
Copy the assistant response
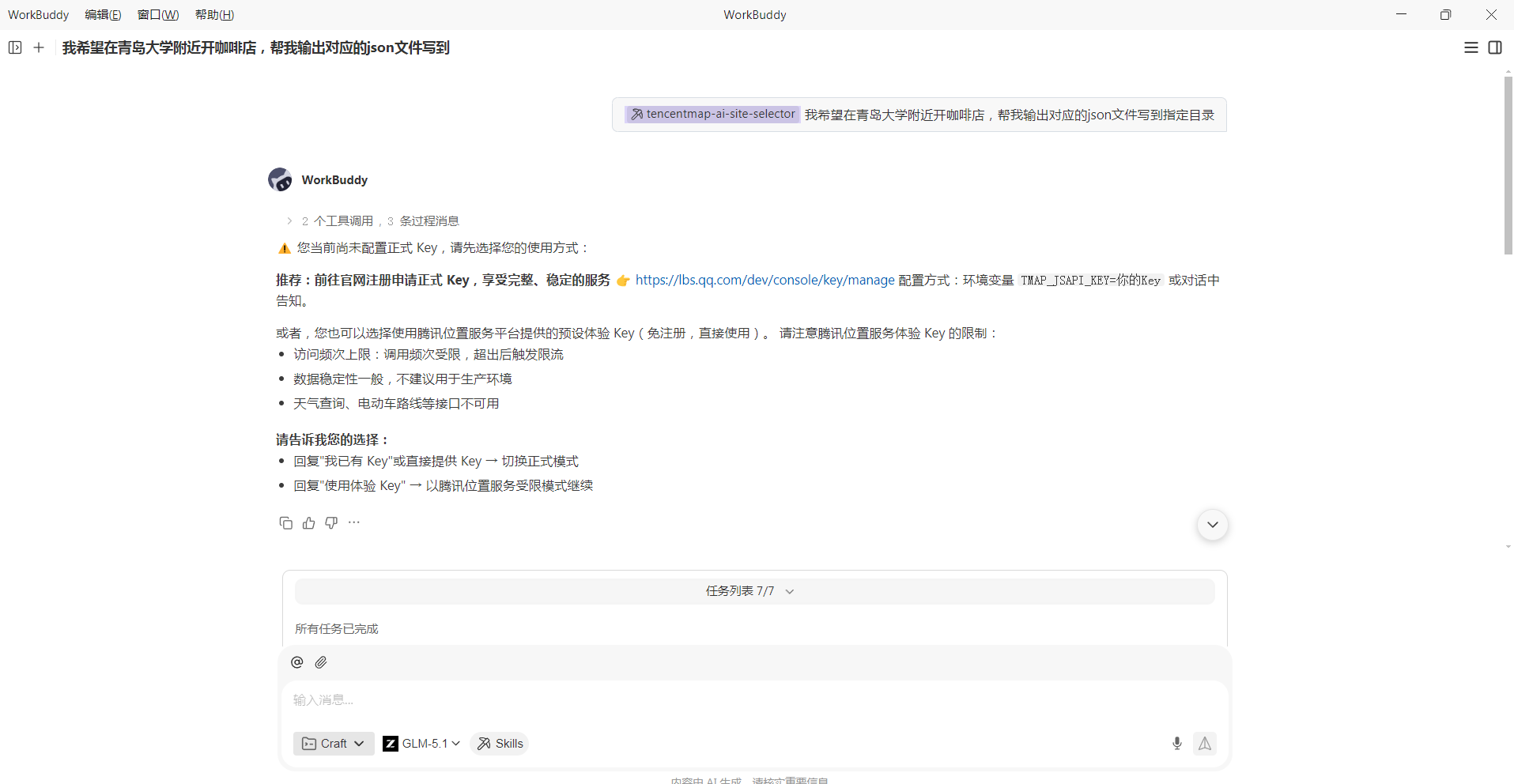tap(286, 522)
